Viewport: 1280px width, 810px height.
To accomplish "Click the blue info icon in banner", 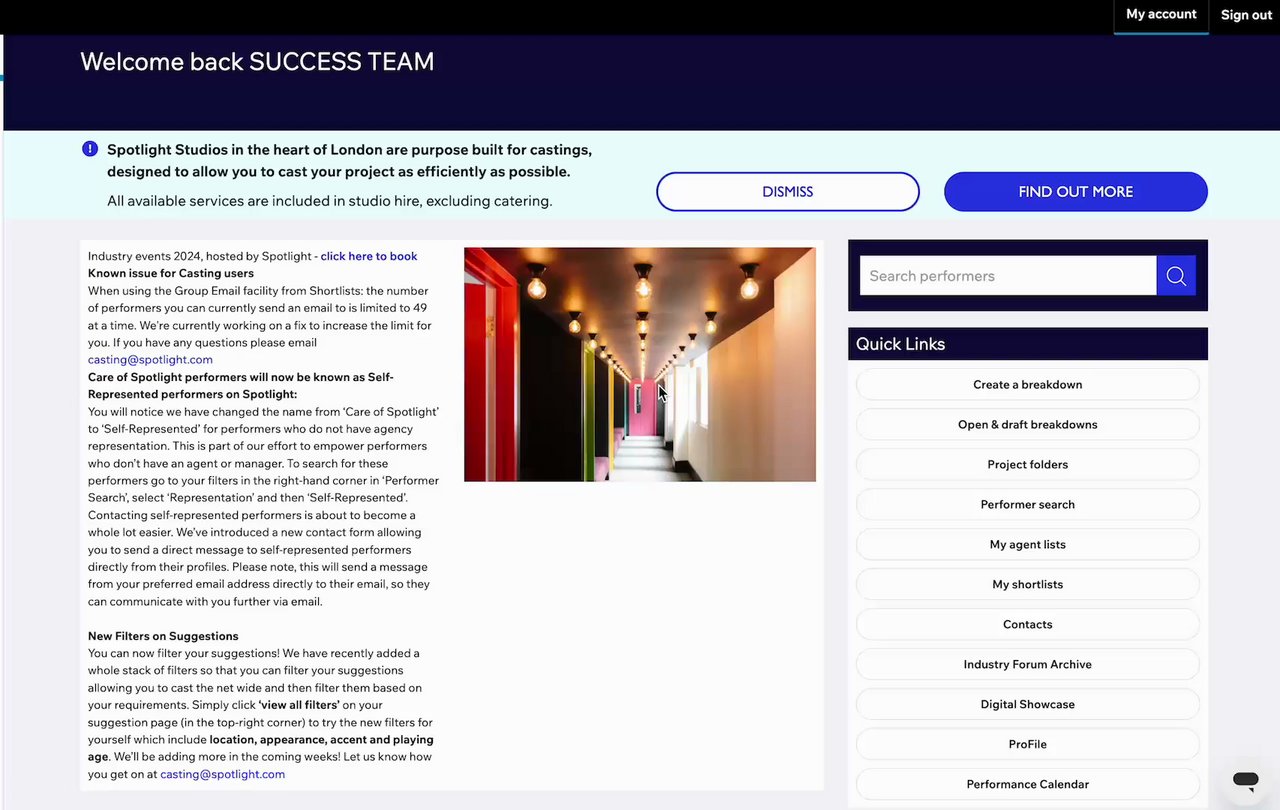I will click(x=90, y=150).
